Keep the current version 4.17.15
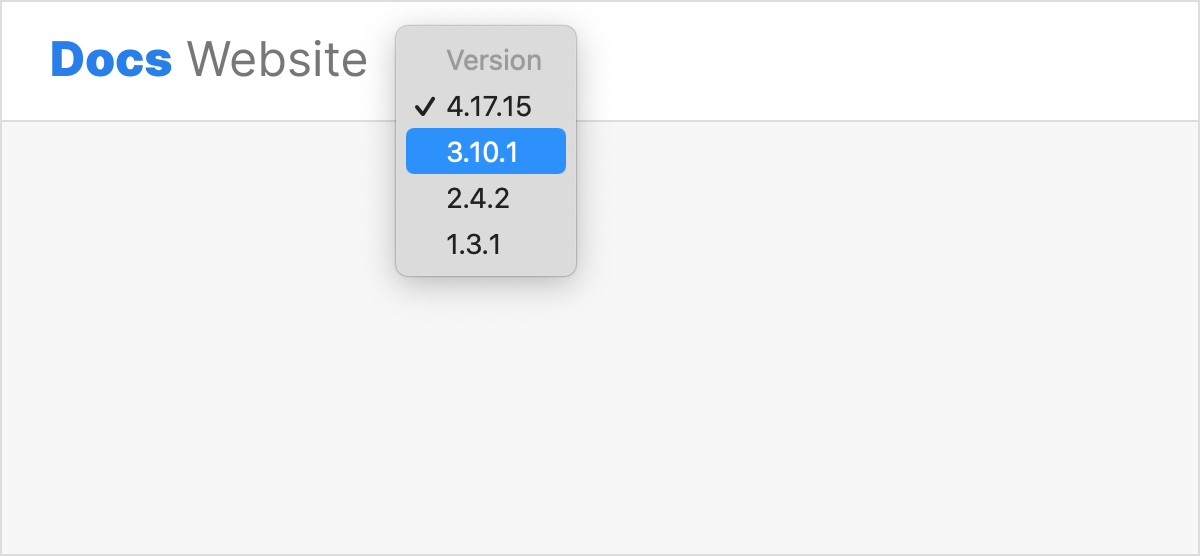The height and width of the screenshot is (556, 1200). pos(488,106)
